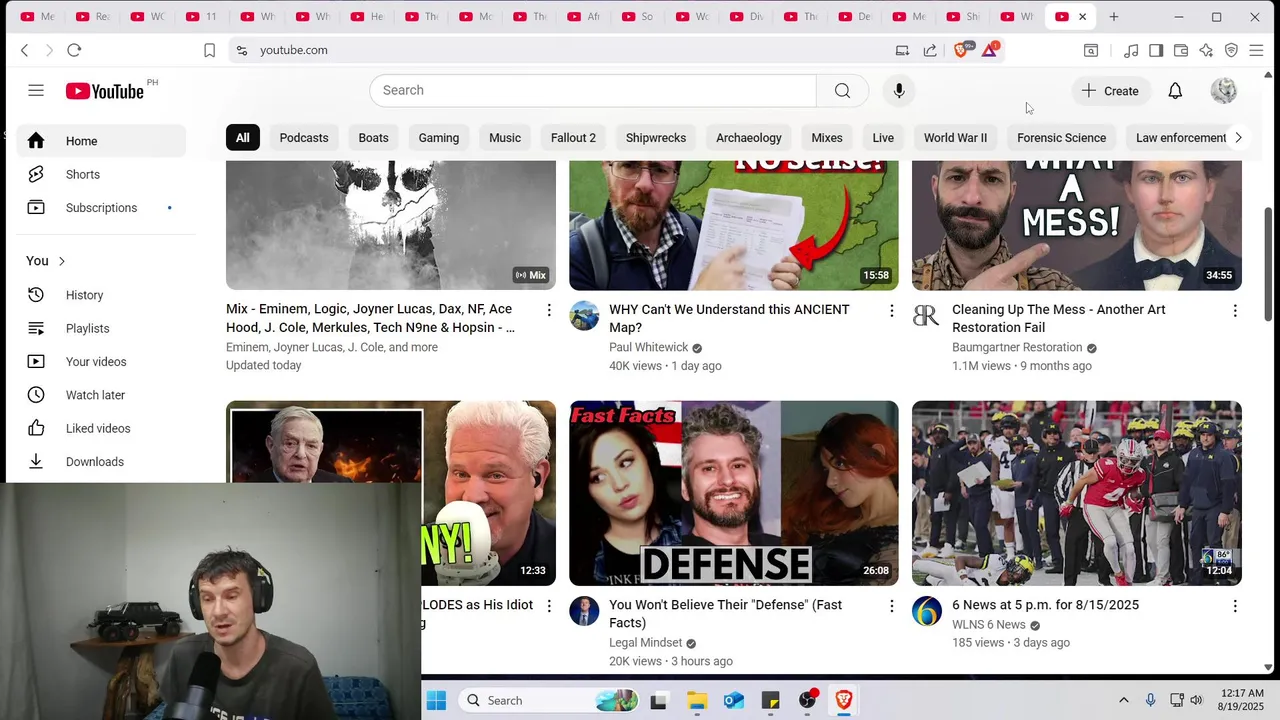Open the browser main menu

click(1257, 50)
